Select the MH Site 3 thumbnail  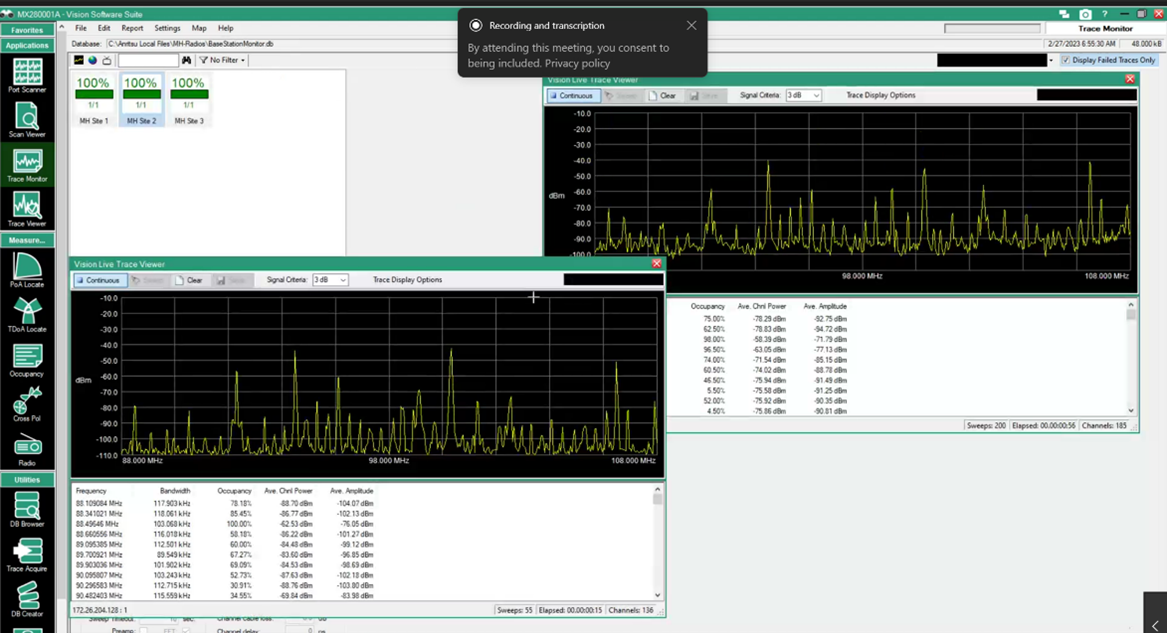[188, 100]
